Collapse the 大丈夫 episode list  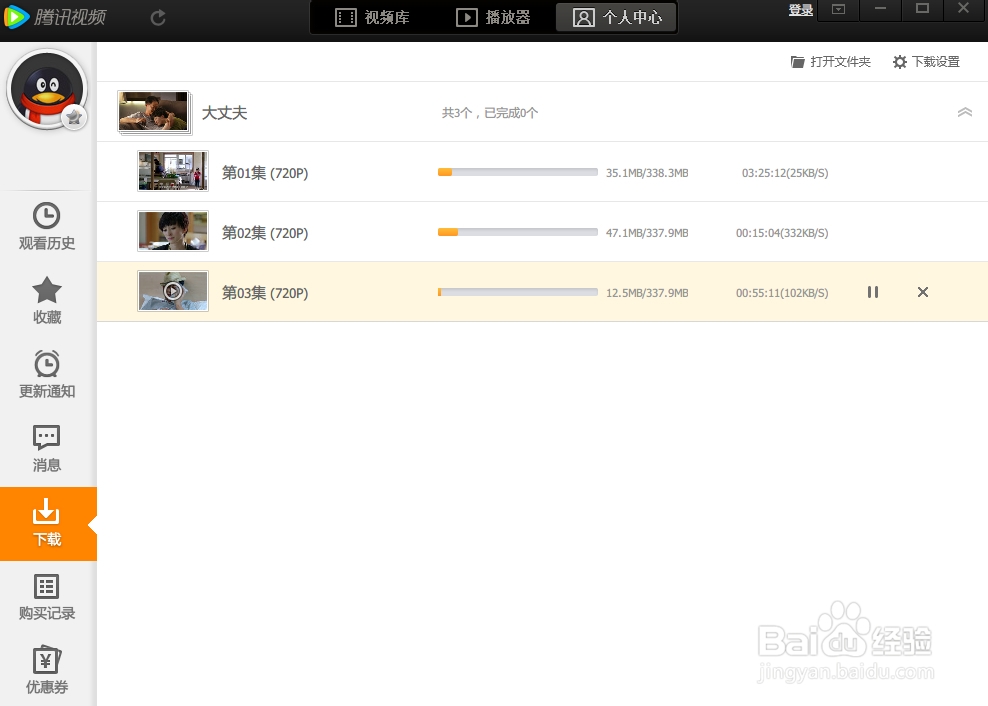[x=965, y=113]
